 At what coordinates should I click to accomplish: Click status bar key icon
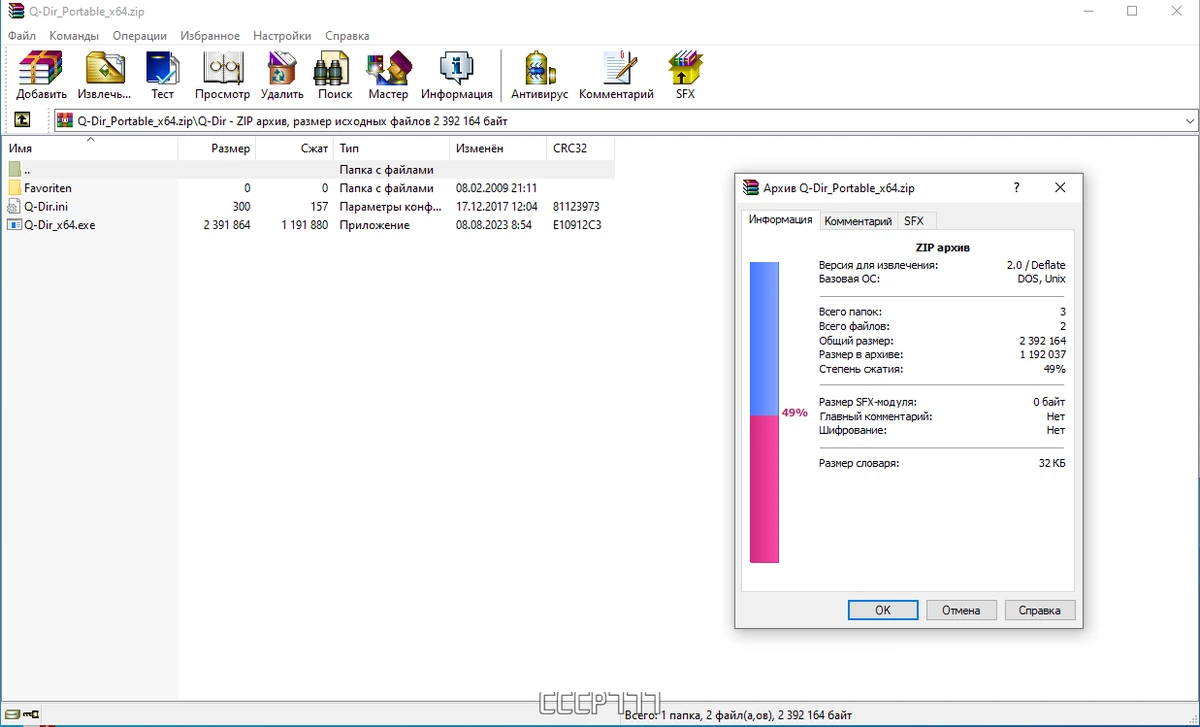[31, 714]
